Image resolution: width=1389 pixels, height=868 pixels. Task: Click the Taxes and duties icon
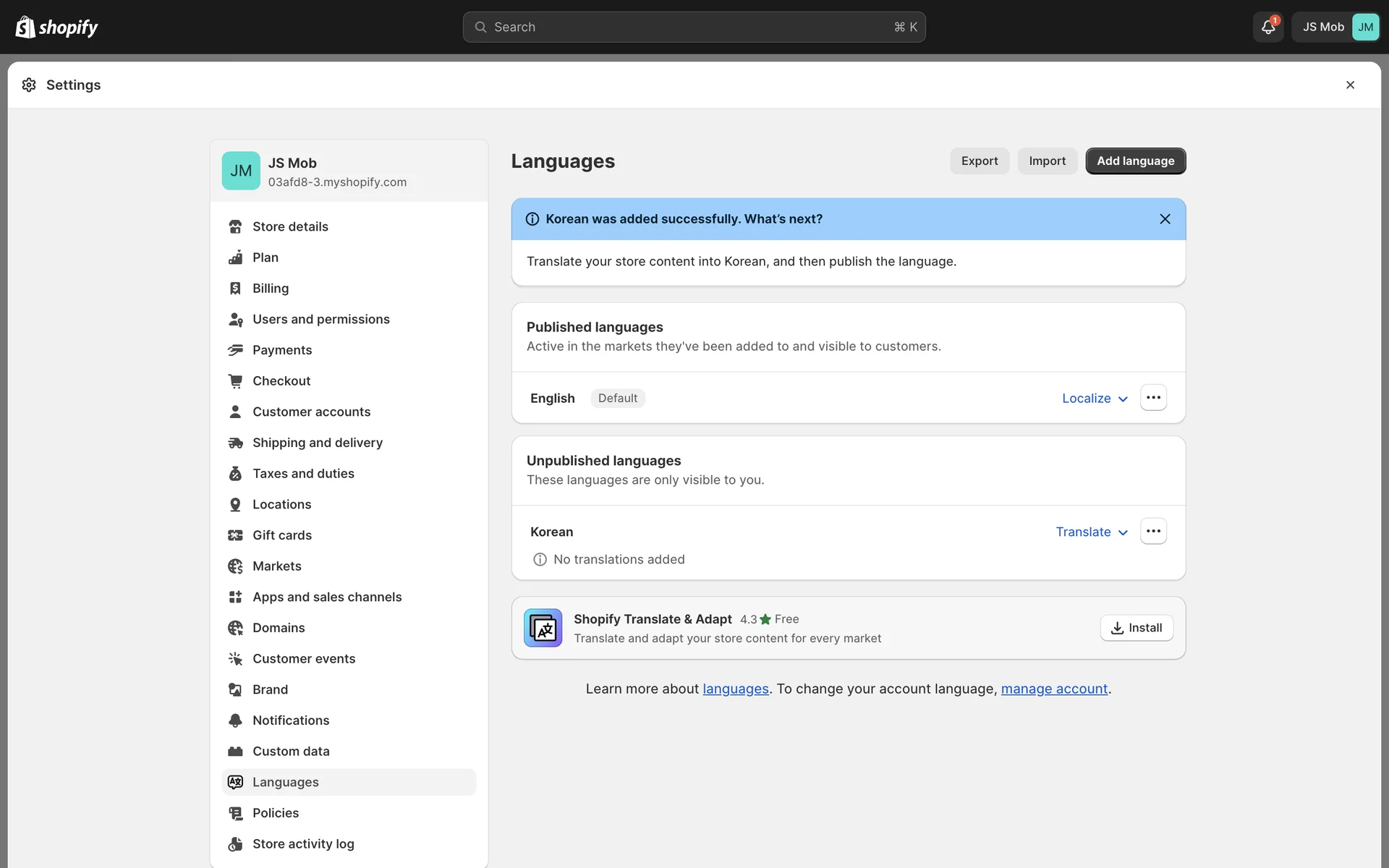[x=235, y=474]
